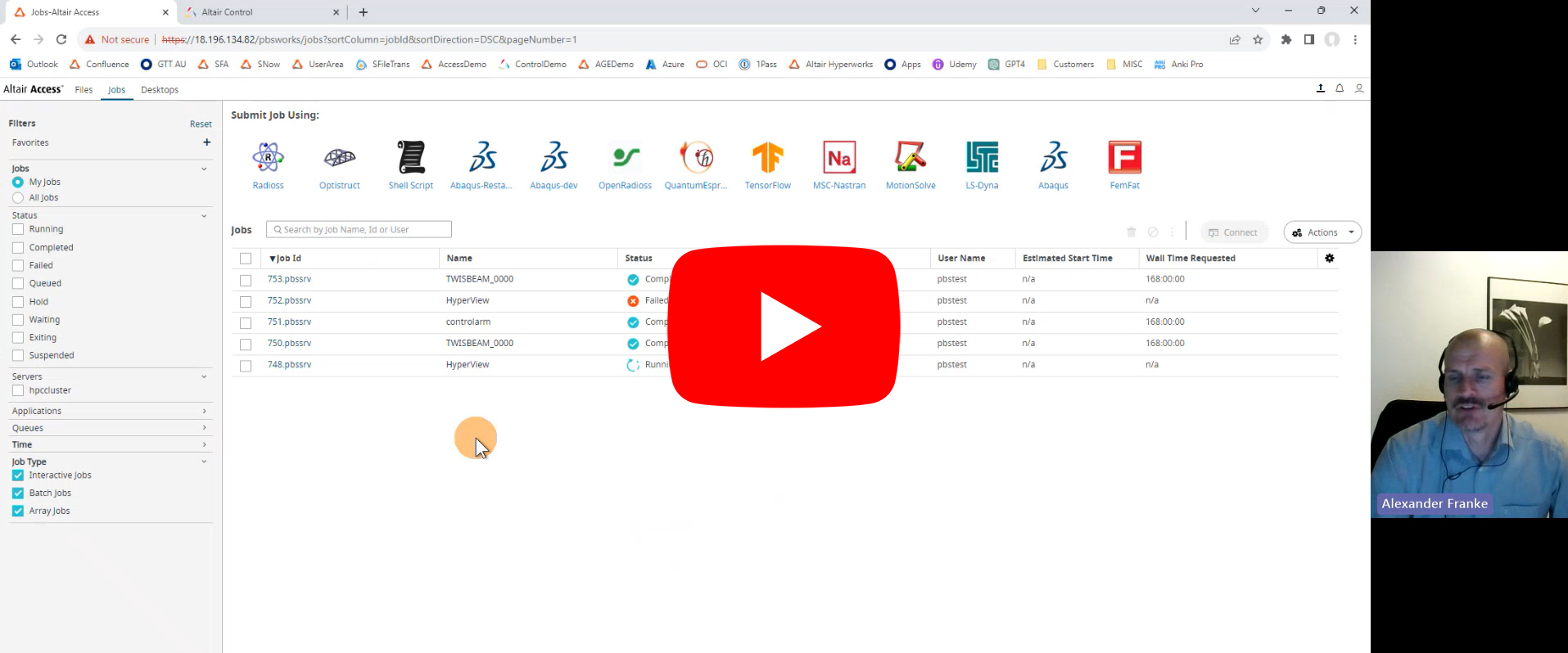Uncheck the Interactive Jobs checkbox
This screenshot has height=653, width=1568.
tap(18, 475)
